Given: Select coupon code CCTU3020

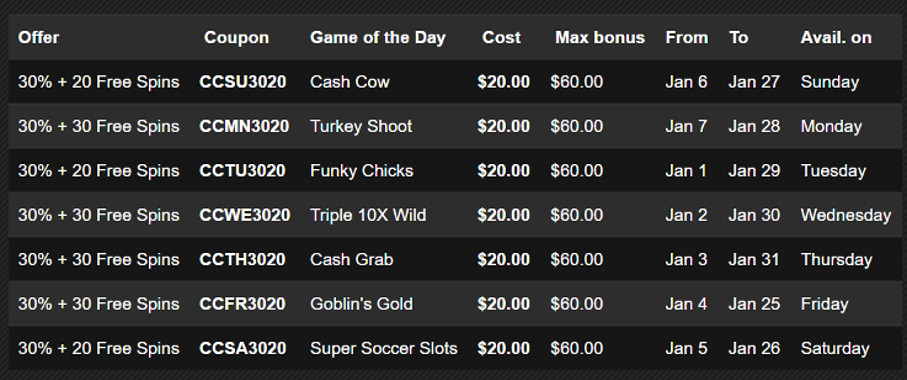Looking at the screenshot, I should [x=242, y=171].
